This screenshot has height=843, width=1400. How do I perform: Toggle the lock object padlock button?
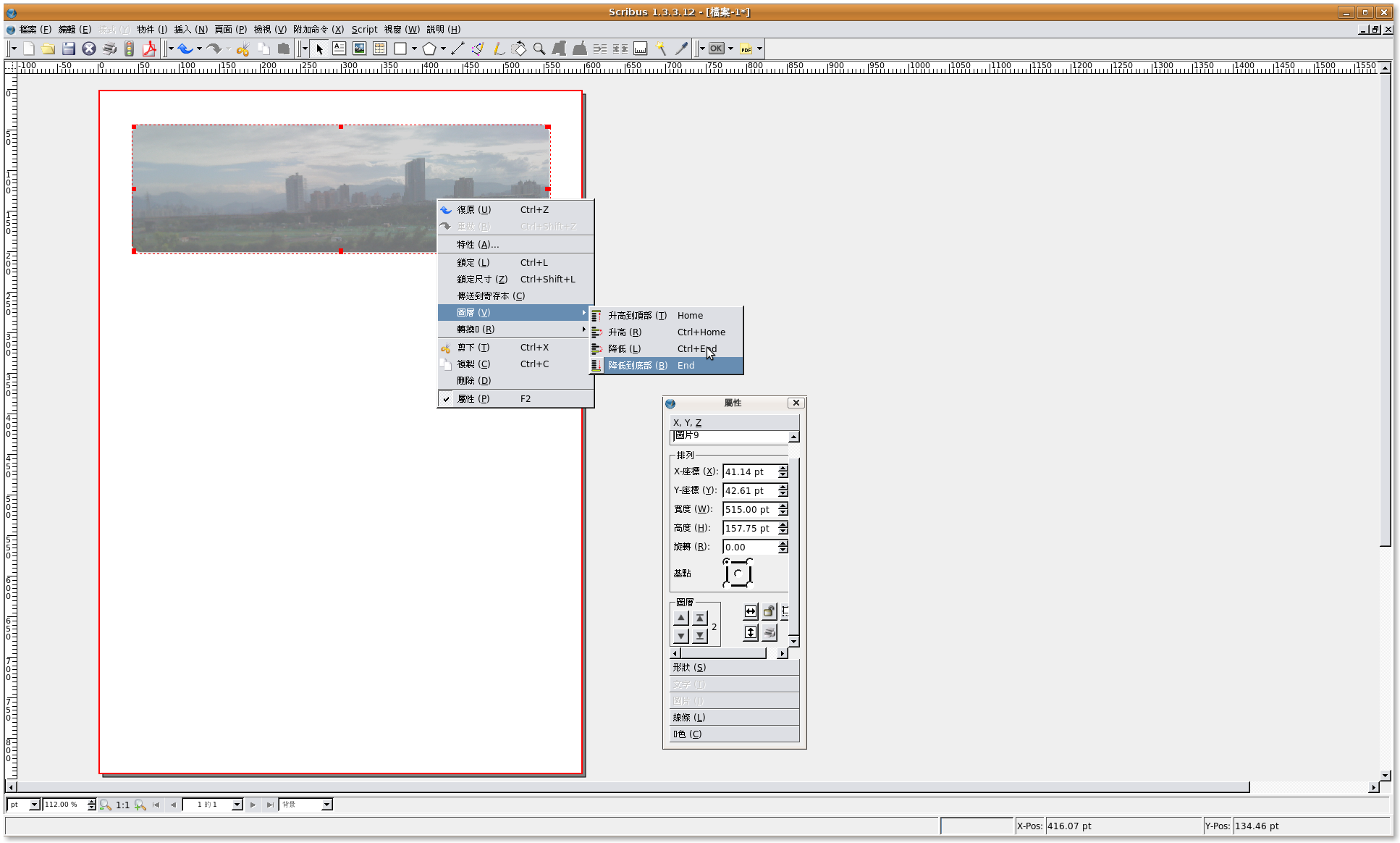[769, 611]
